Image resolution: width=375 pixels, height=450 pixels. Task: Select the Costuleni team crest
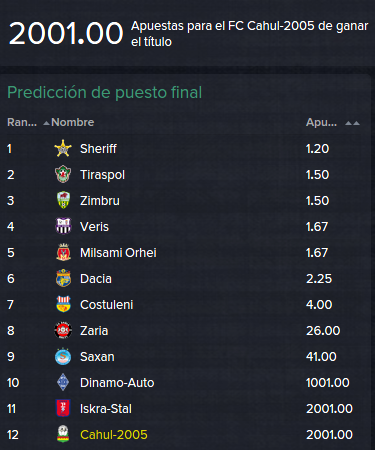(63, 304)
